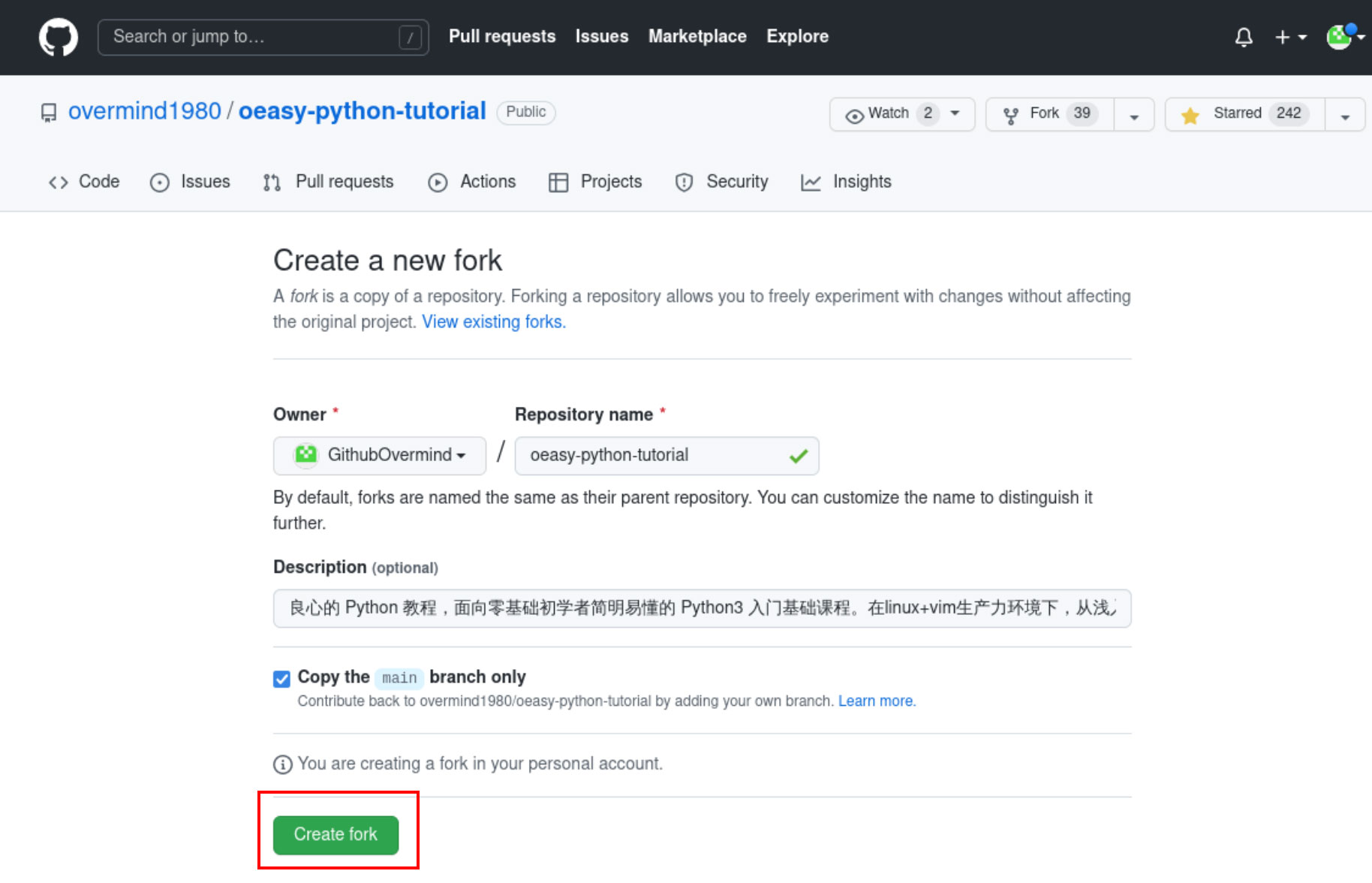
Task: Click the Fork button
Action: click(x=1050, y=114)
